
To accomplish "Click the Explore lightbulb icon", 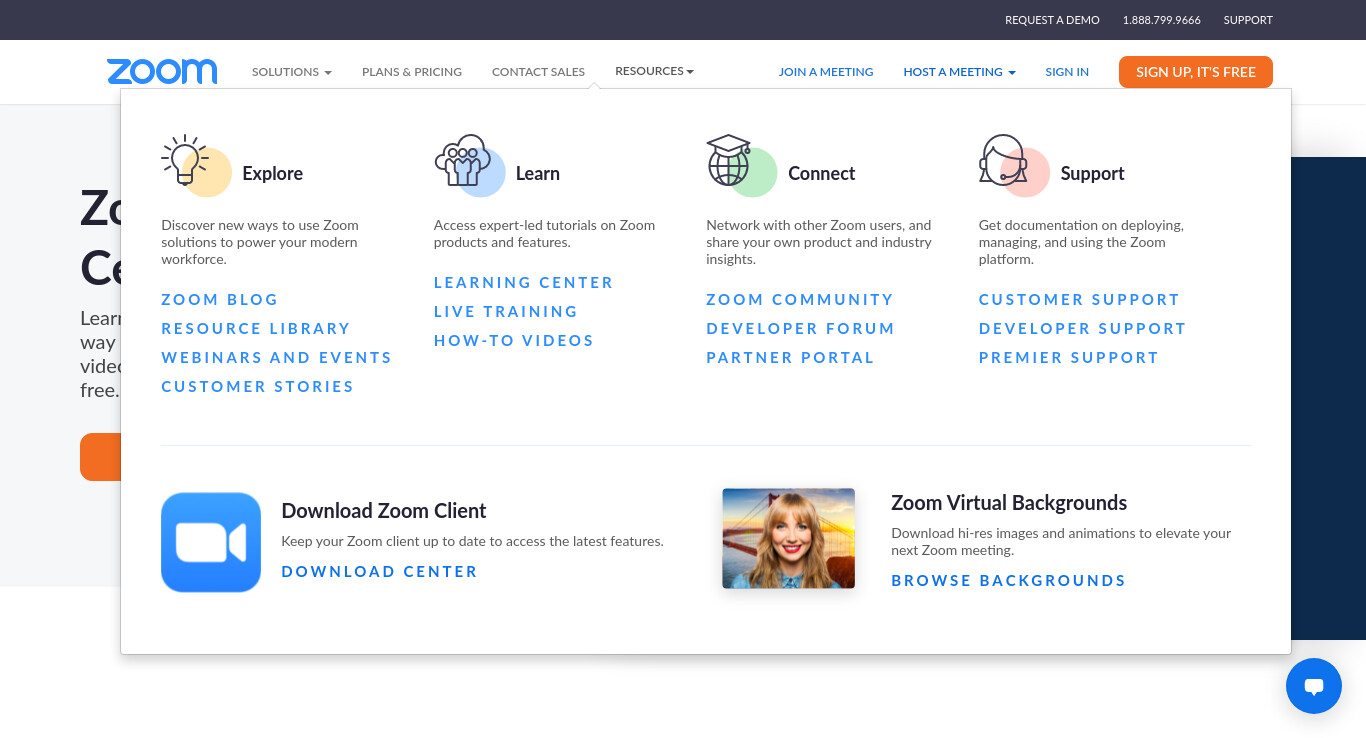I will pyautogui.click(x=185, y=161).
